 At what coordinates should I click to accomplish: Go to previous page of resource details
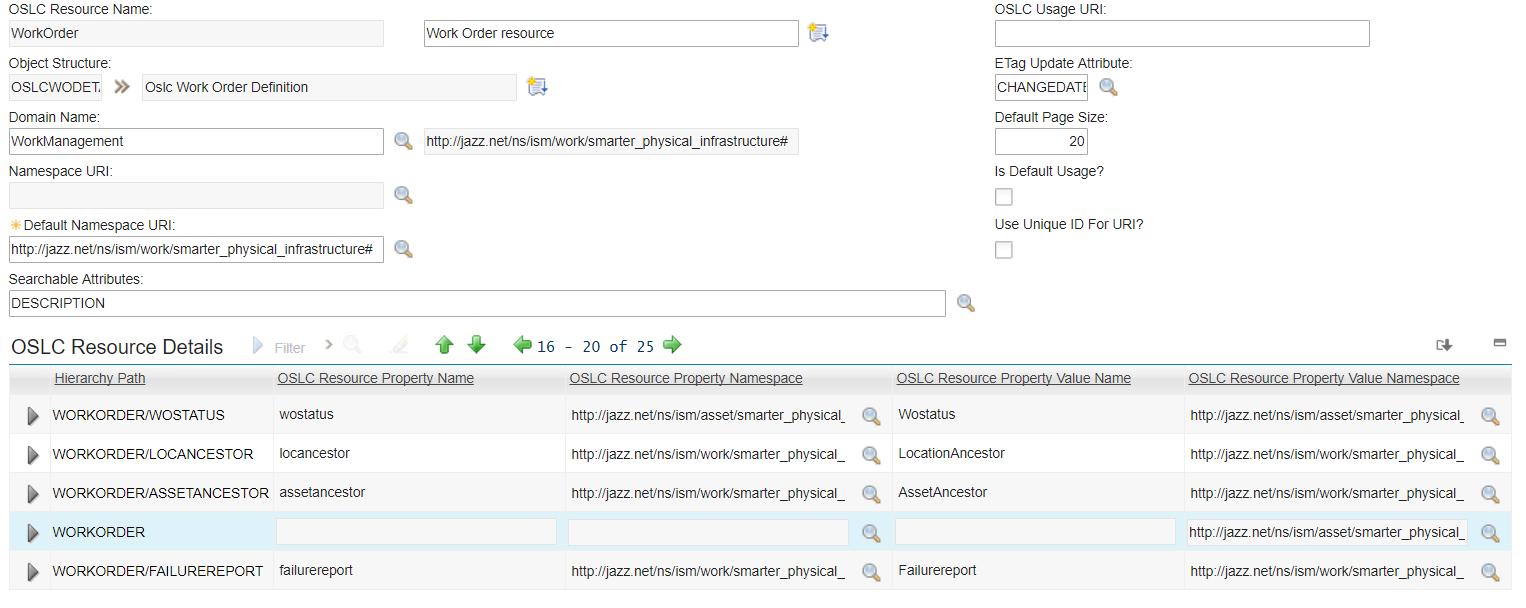coord(522,345)
